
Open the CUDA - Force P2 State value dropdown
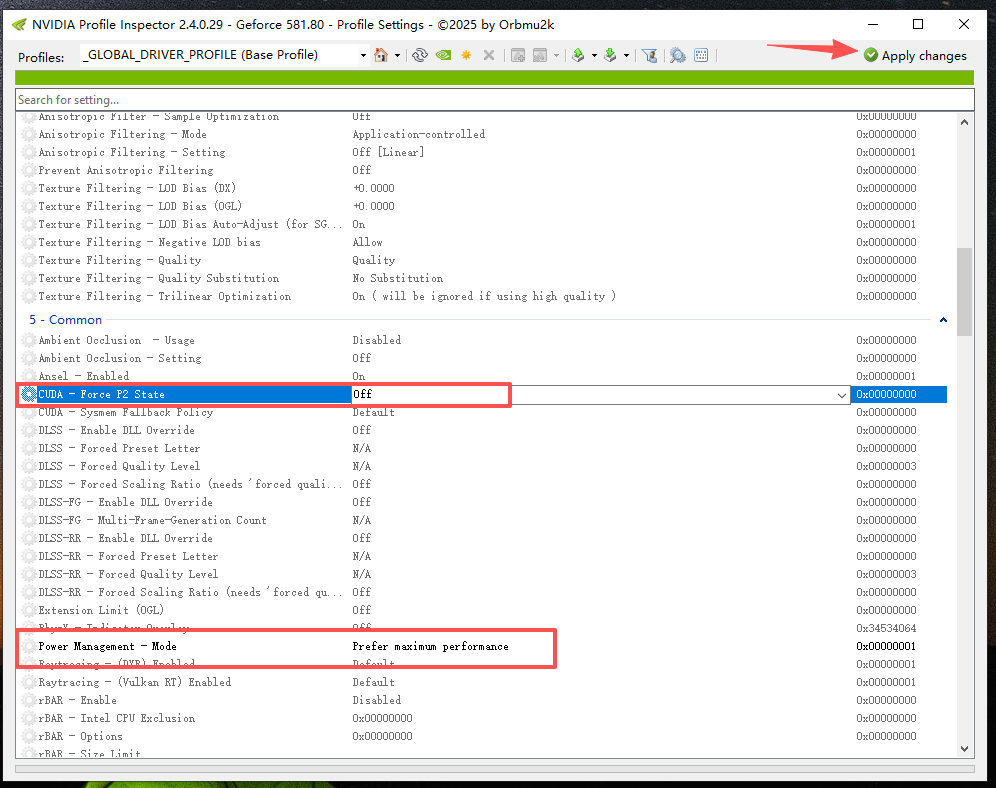[842, 395]
